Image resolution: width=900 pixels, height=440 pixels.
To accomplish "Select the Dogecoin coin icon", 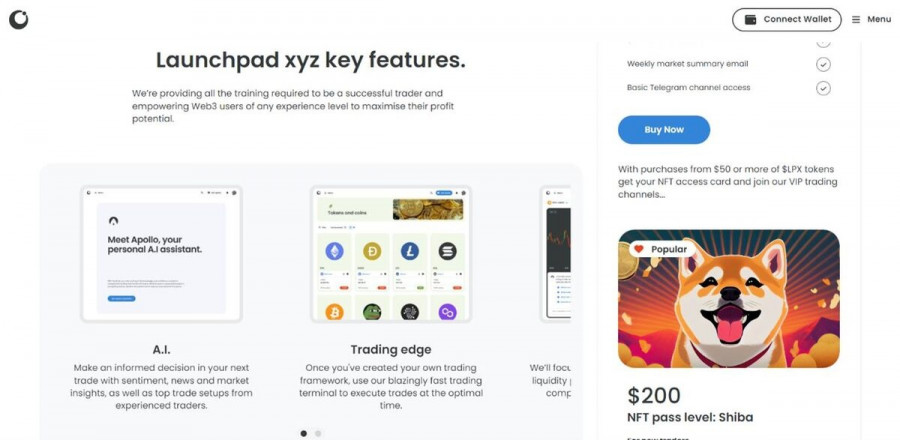I will click(x=372, y=251).
